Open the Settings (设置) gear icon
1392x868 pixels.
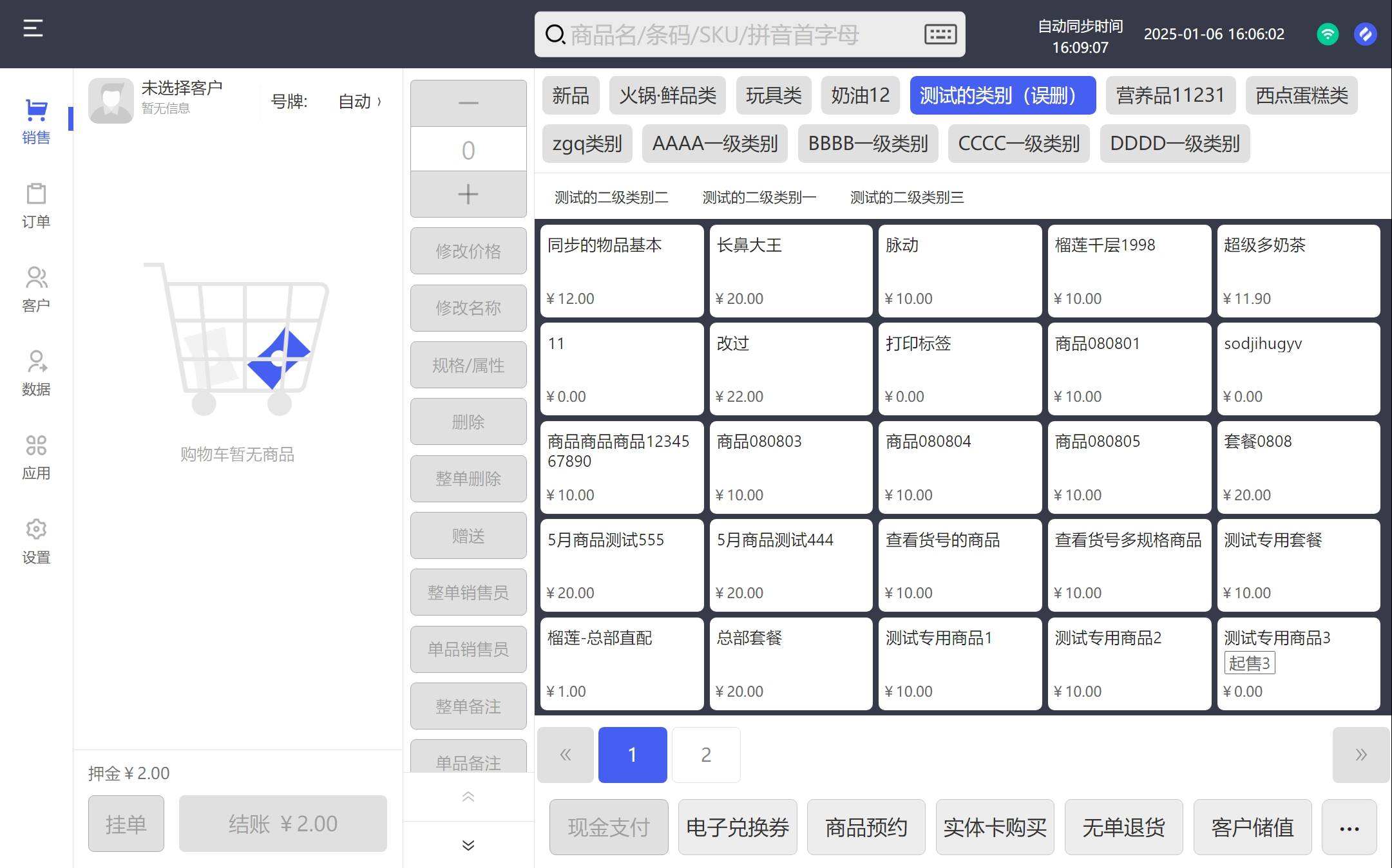click(36, 541)
